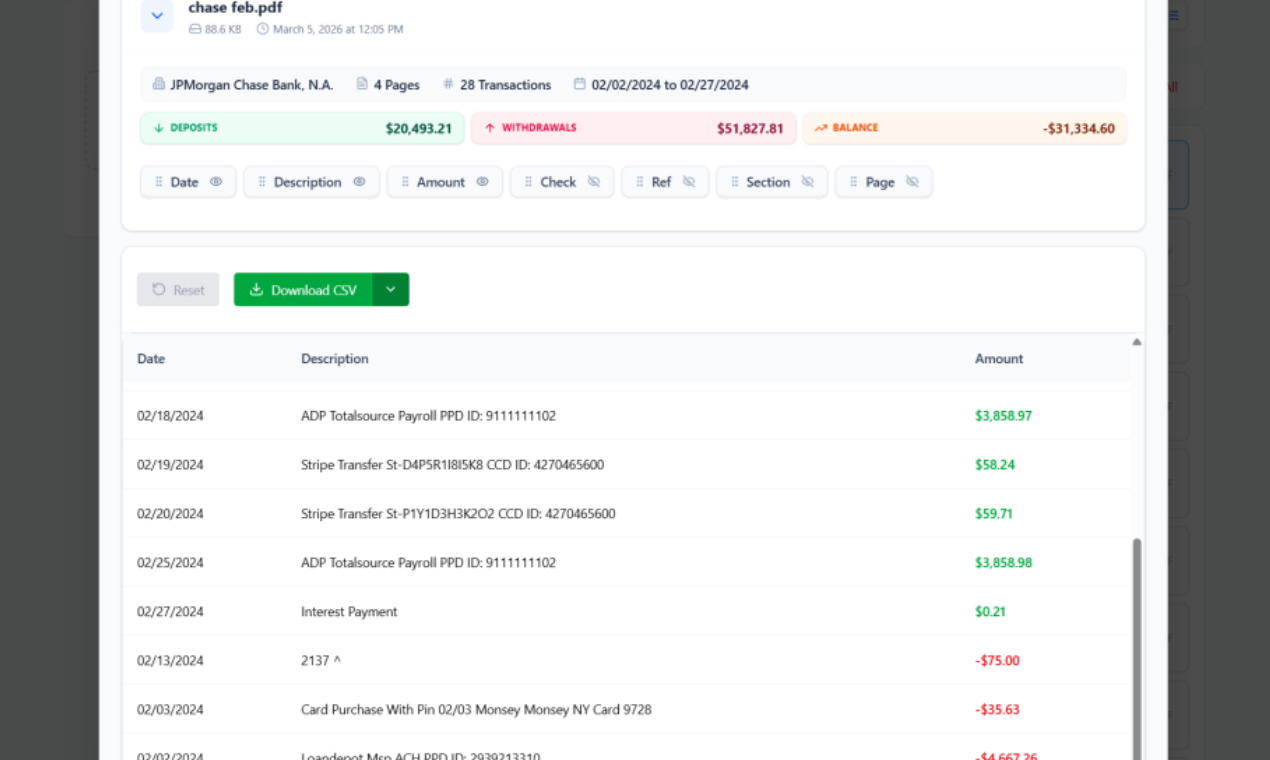1270x760 pixels.
Task: Enable the Page column with its crossed-eye icon
Action: coord(912,182)
